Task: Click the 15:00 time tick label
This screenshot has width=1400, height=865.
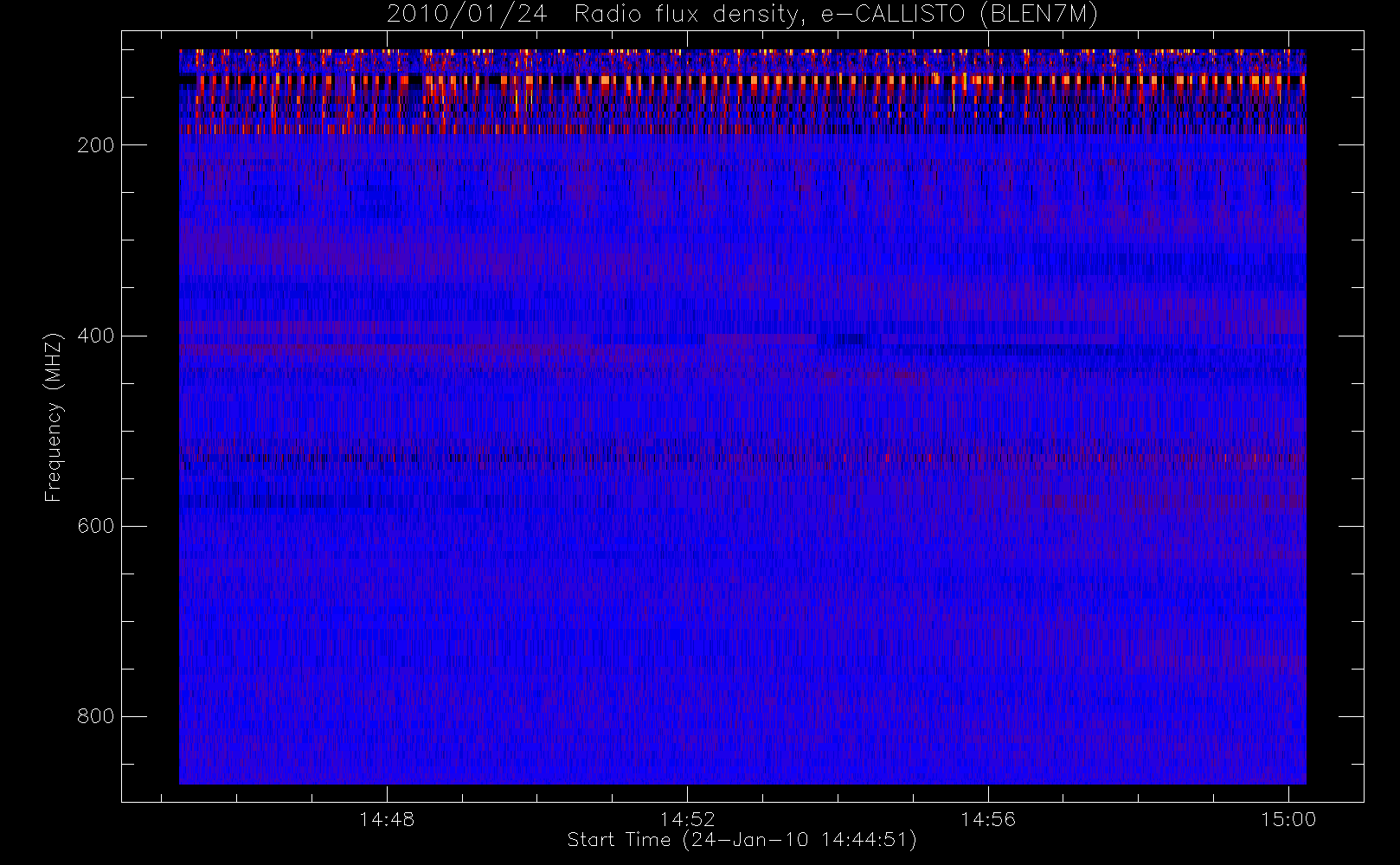Action: (1288, 819)
